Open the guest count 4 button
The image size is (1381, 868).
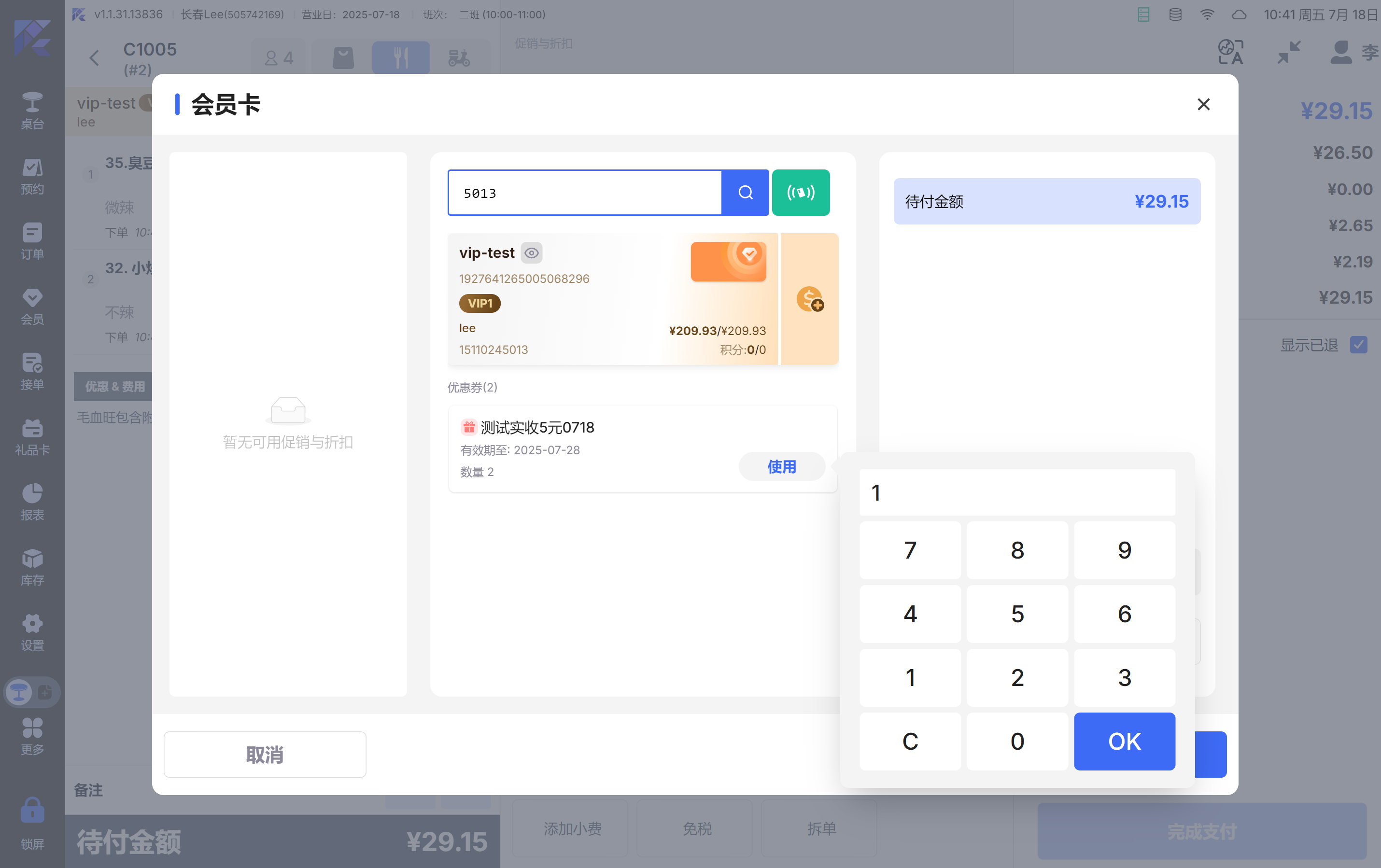(279, 57)
